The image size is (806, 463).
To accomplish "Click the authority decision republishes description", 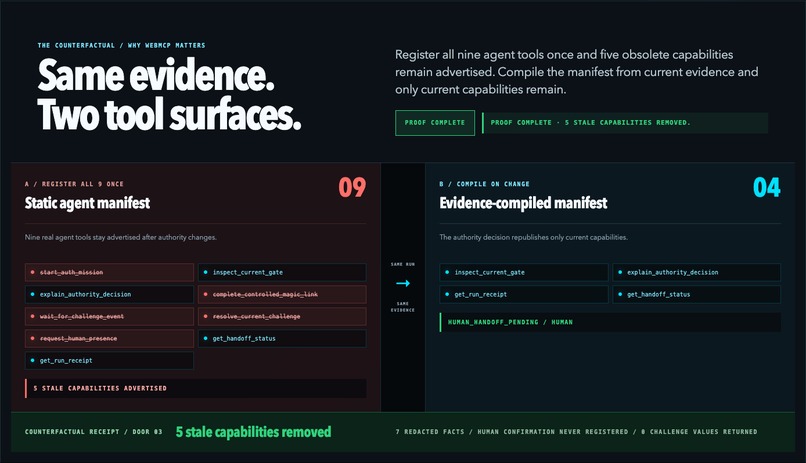I will [x=534, y=237].
